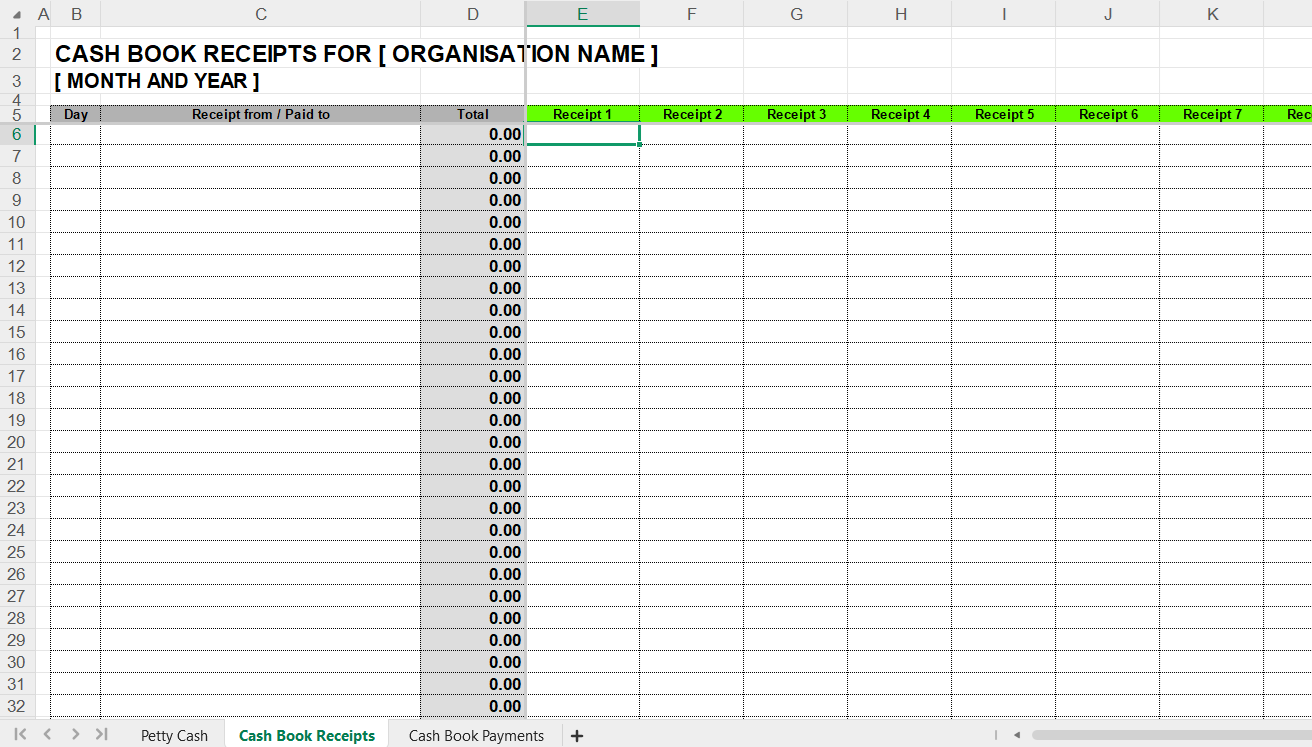
Task: Click the Total cell in row 12
Action: [473, 266]
